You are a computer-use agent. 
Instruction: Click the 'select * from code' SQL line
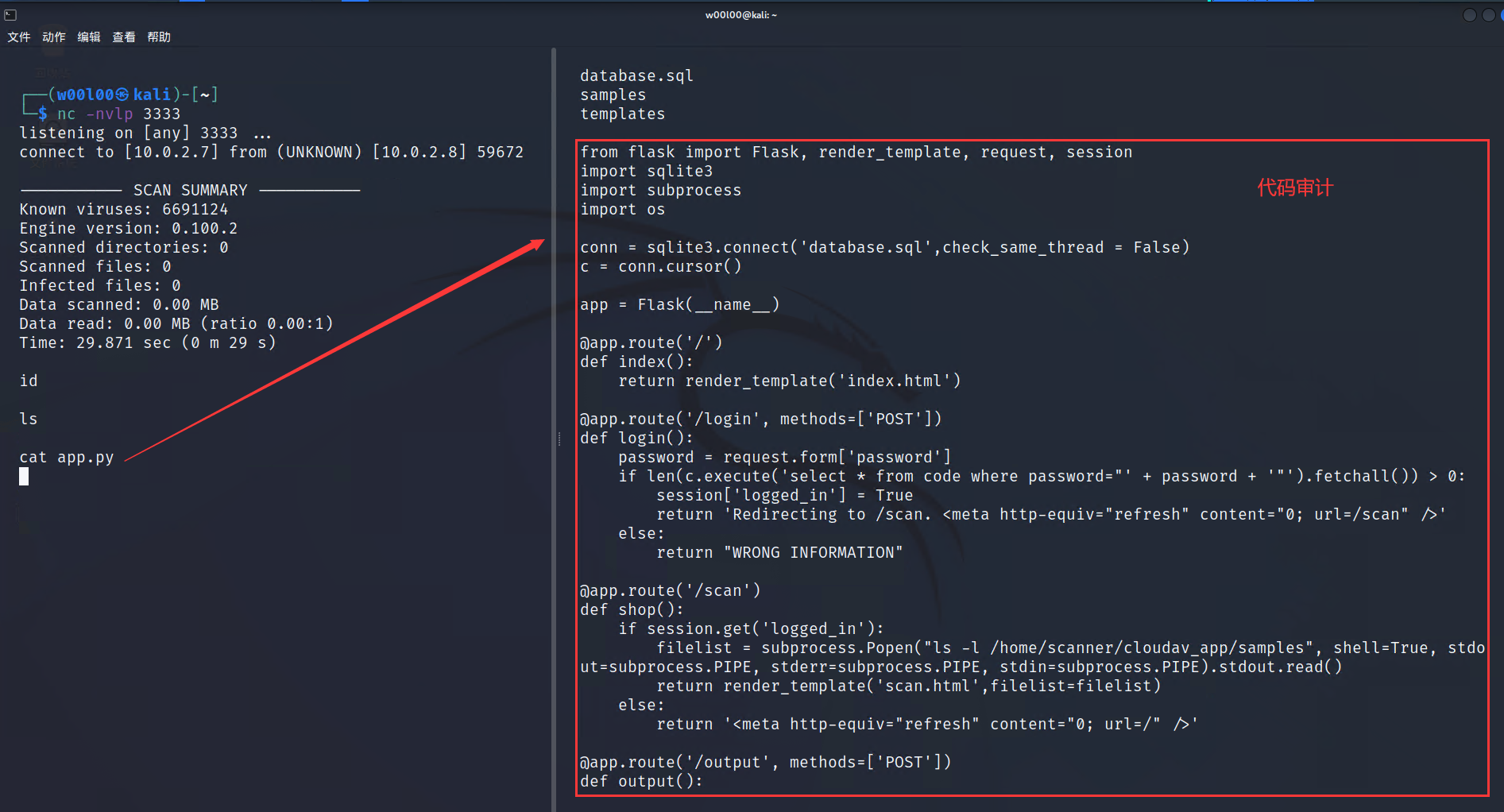1042,476
